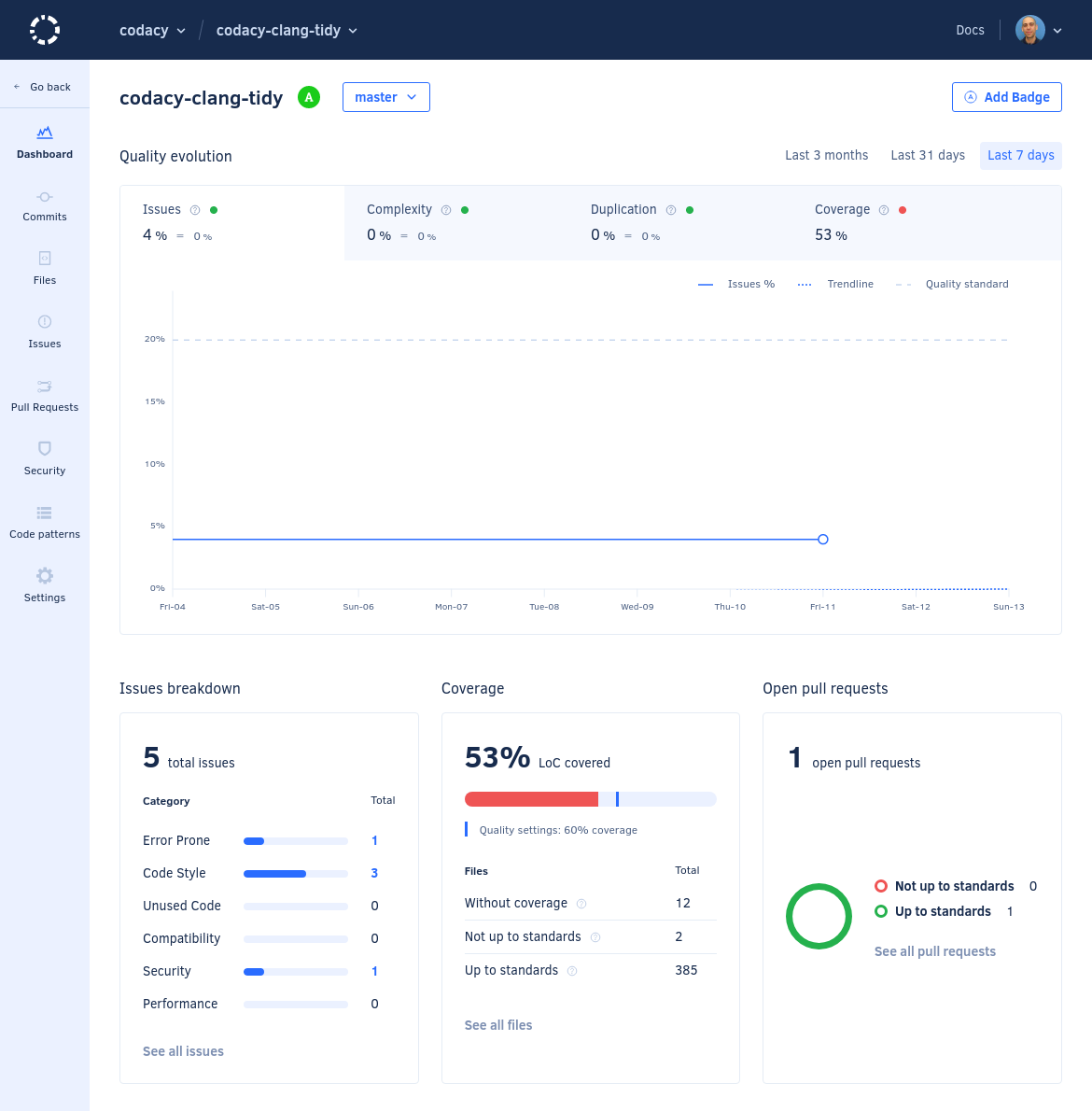1092x1111 pixels.
Task: Click the Code Style total 3
Action: click(x=374, y=873)
